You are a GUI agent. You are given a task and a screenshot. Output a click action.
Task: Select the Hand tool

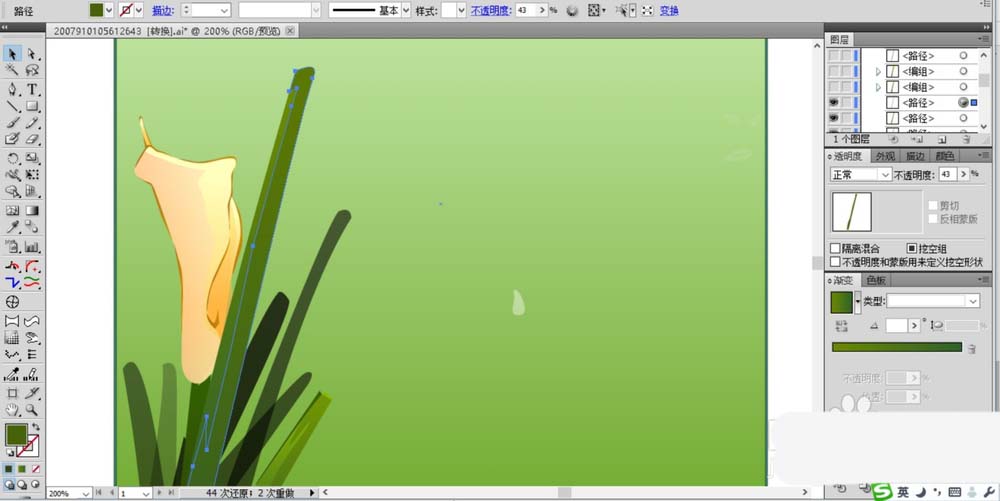coord(12,410)
